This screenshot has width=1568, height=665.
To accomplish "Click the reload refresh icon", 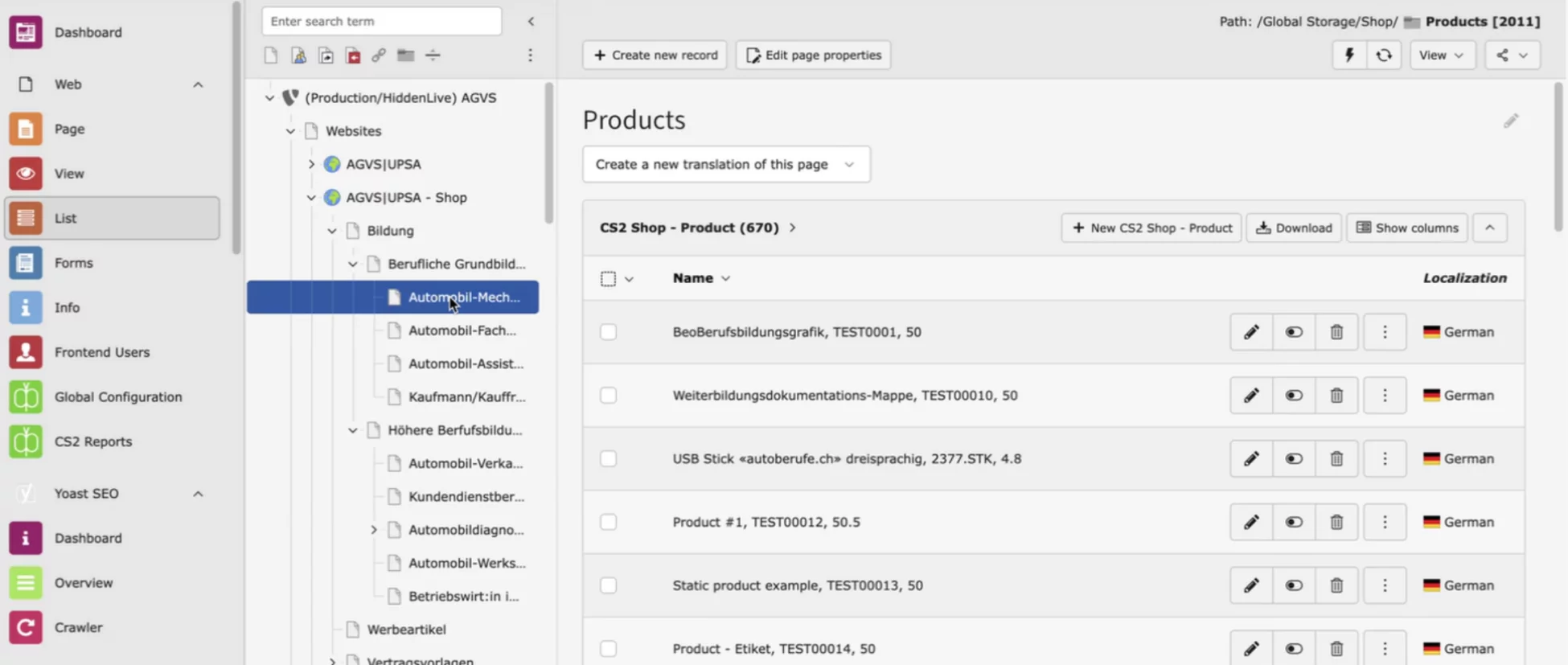I will [1384, 55].
